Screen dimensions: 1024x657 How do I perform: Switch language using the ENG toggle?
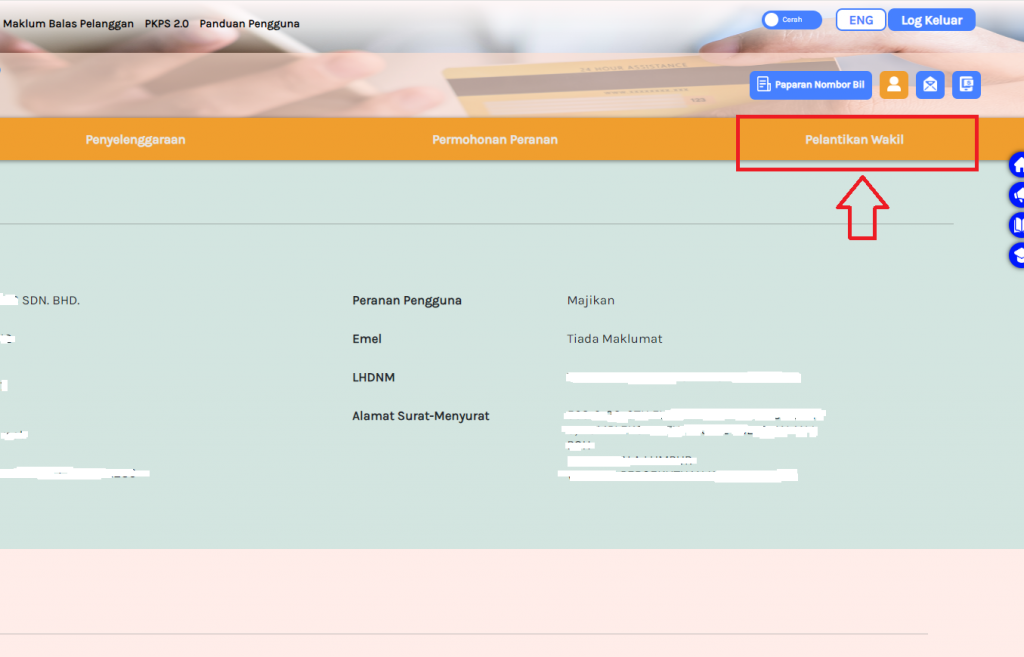pos(860,18)
